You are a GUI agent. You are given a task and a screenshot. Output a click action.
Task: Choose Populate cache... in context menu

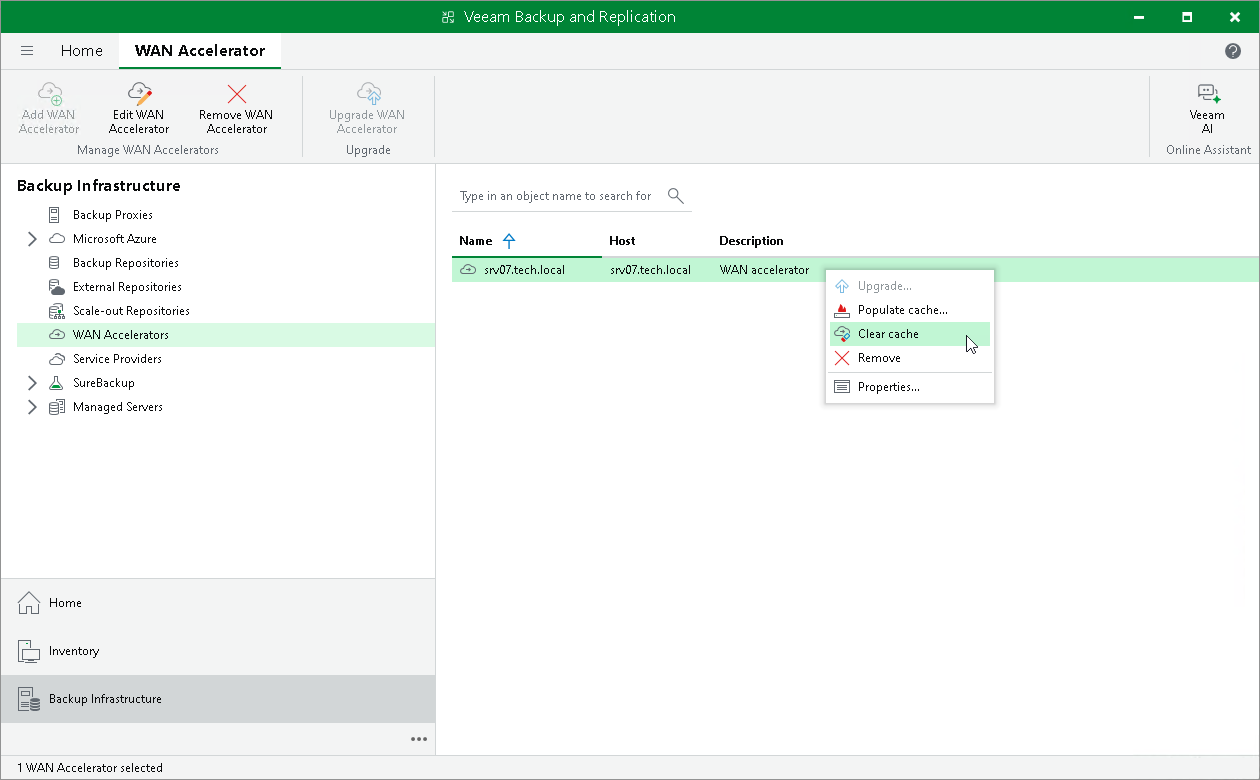(910, 310)
